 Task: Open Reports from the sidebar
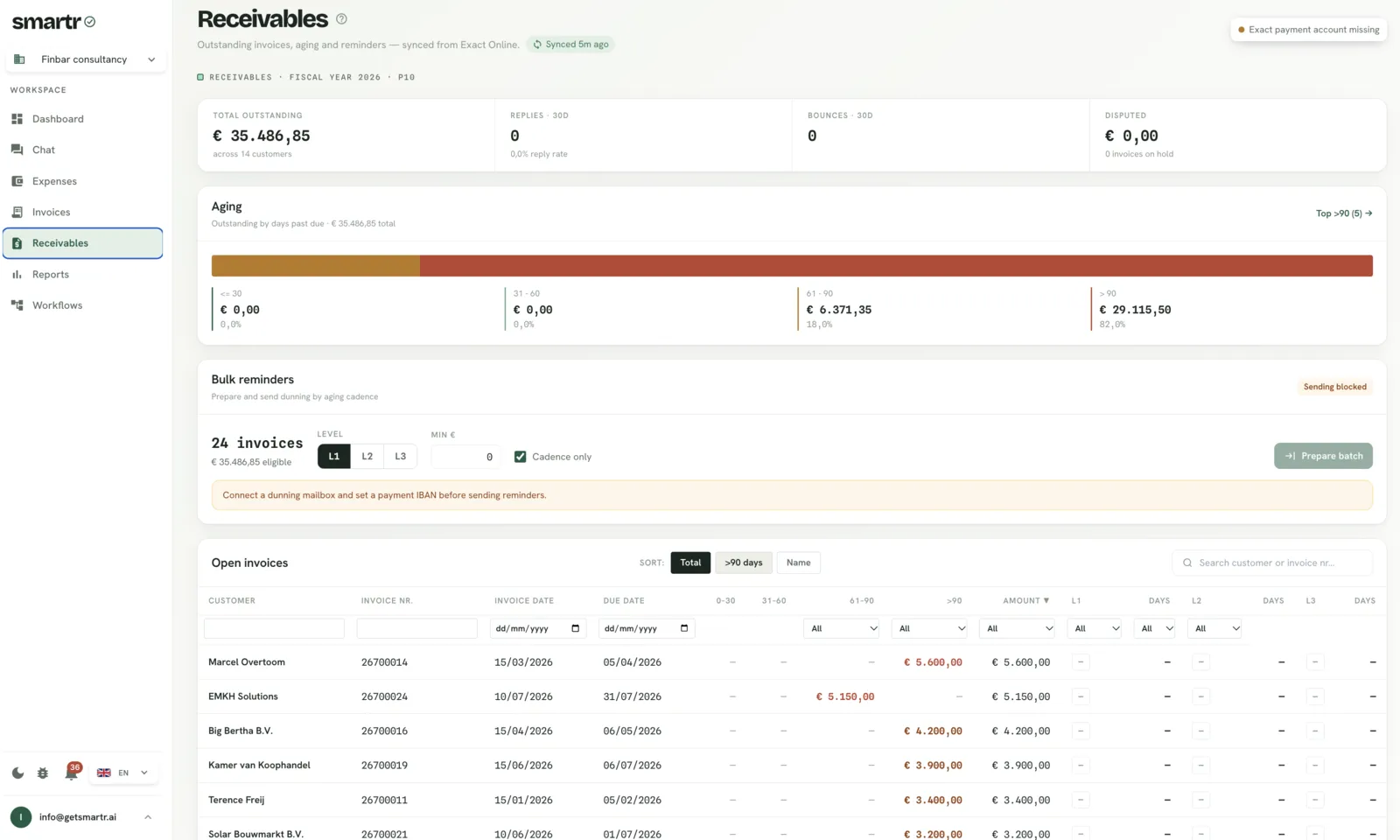(x=83, y=274)
